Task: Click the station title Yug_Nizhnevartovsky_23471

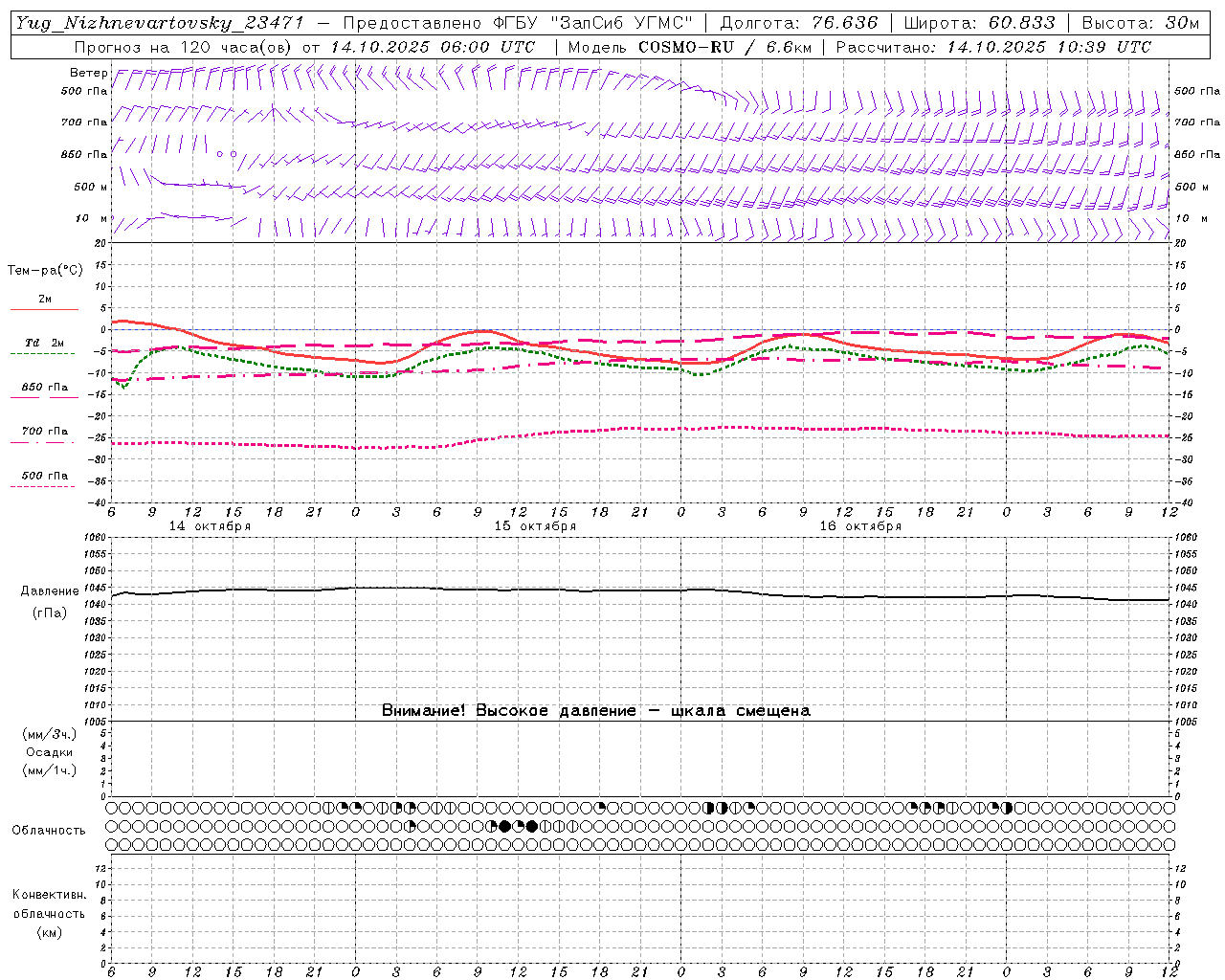Action: point(159,23)
